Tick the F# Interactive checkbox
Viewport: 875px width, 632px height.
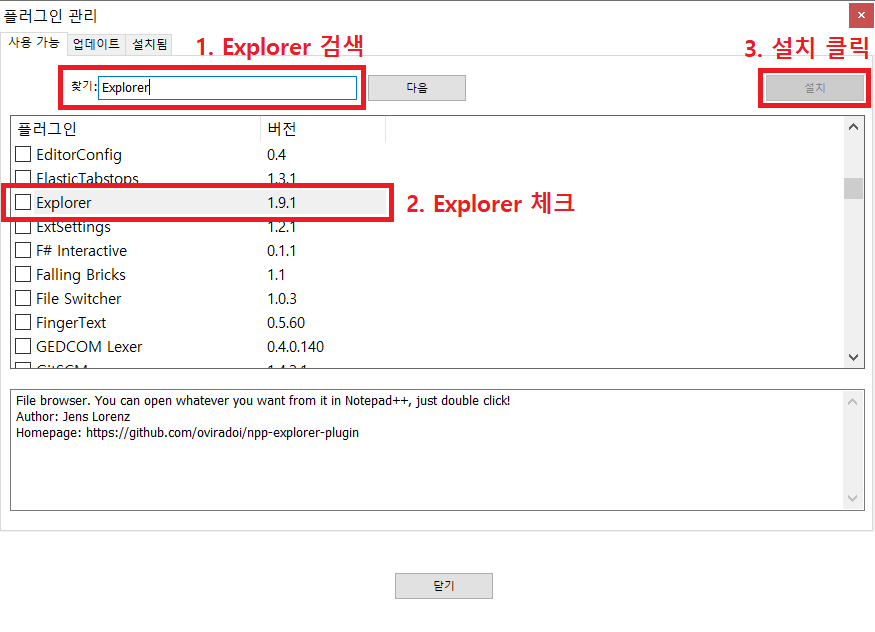tap(23, 250)
